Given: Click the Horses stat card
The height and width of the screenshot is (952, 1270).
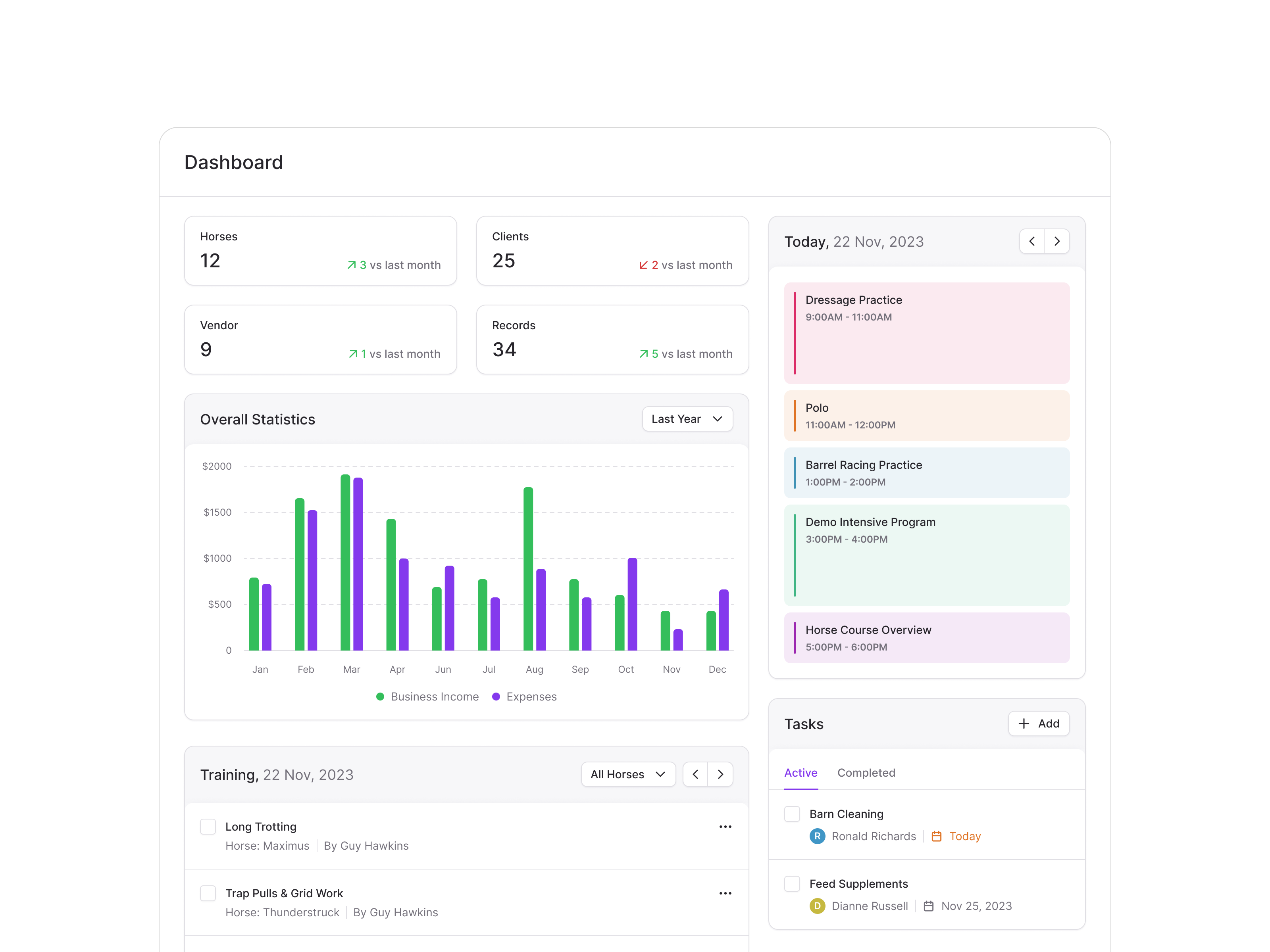Looking at the screenshot, I should tap(320, 251).
